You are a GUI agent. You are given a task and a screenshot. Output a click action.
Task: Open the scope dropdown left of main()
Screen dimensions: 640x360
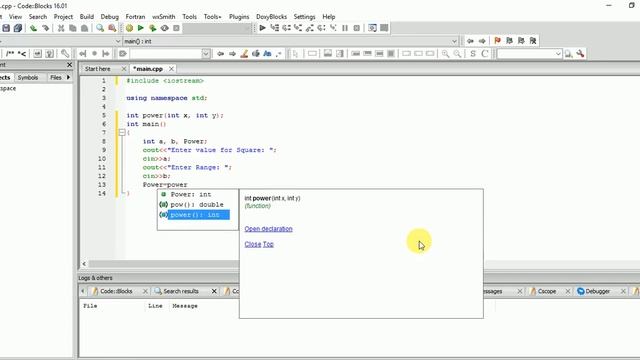(118, 41)
